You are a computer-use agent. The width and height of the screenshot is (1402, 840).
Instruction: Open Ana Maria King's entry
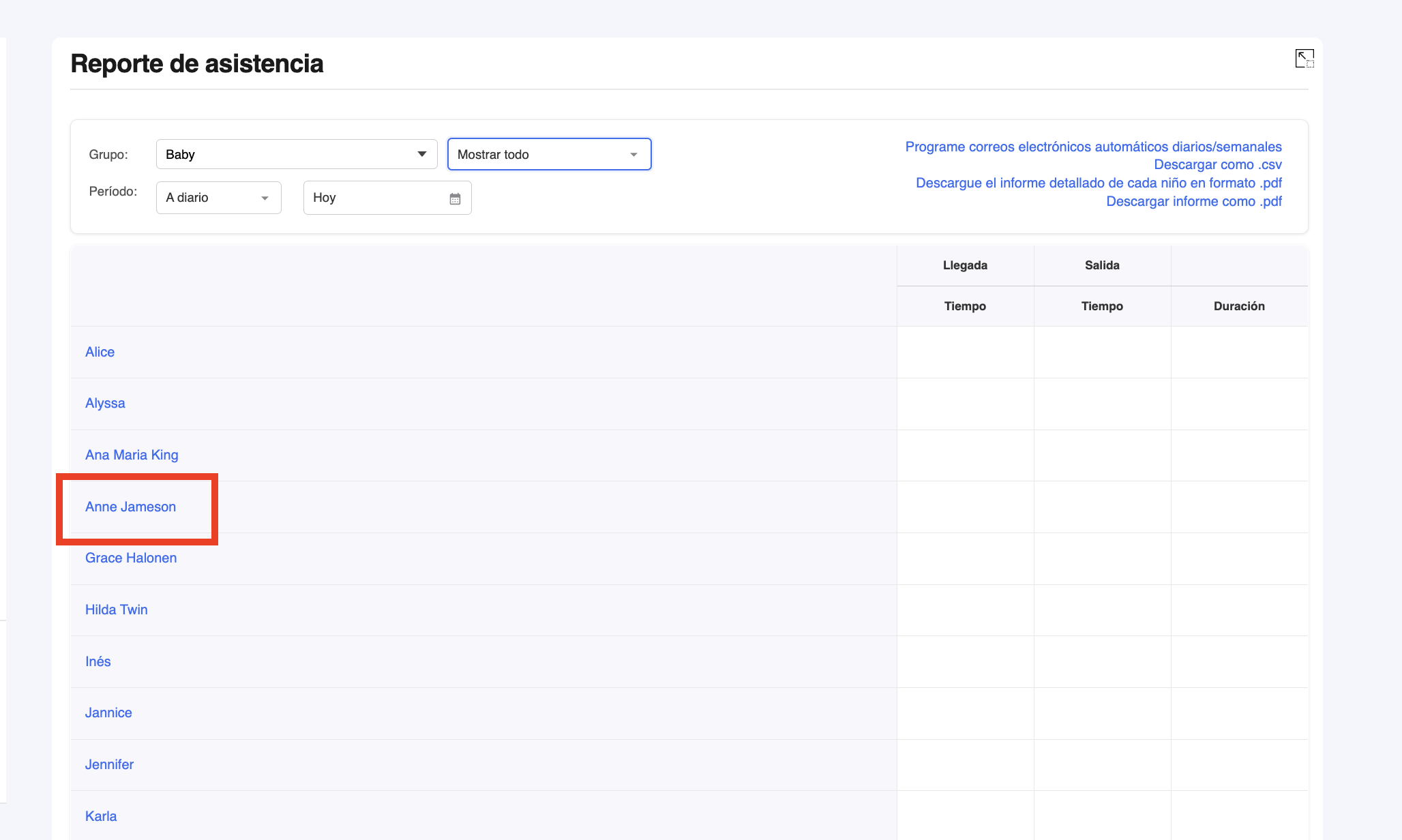click(x=132, y=455)
